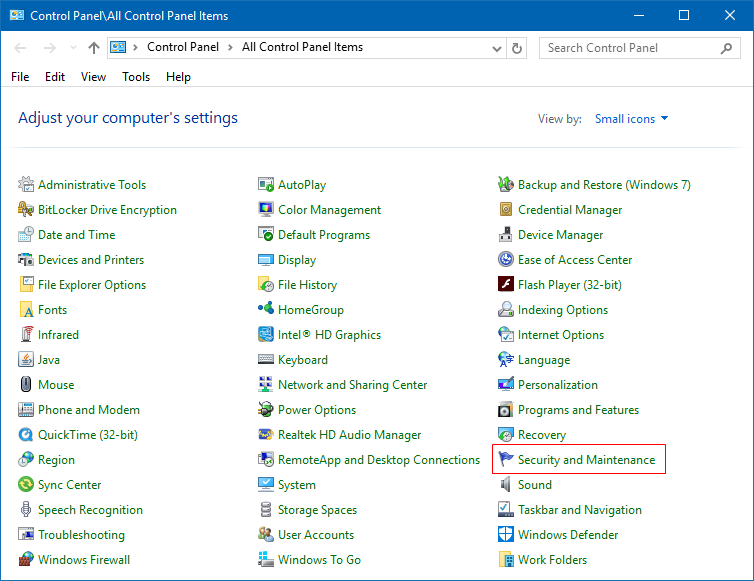The width and height of the screenshot is (754, 581).
Task: Open the Credential Manager link
Action: point(570,210)
